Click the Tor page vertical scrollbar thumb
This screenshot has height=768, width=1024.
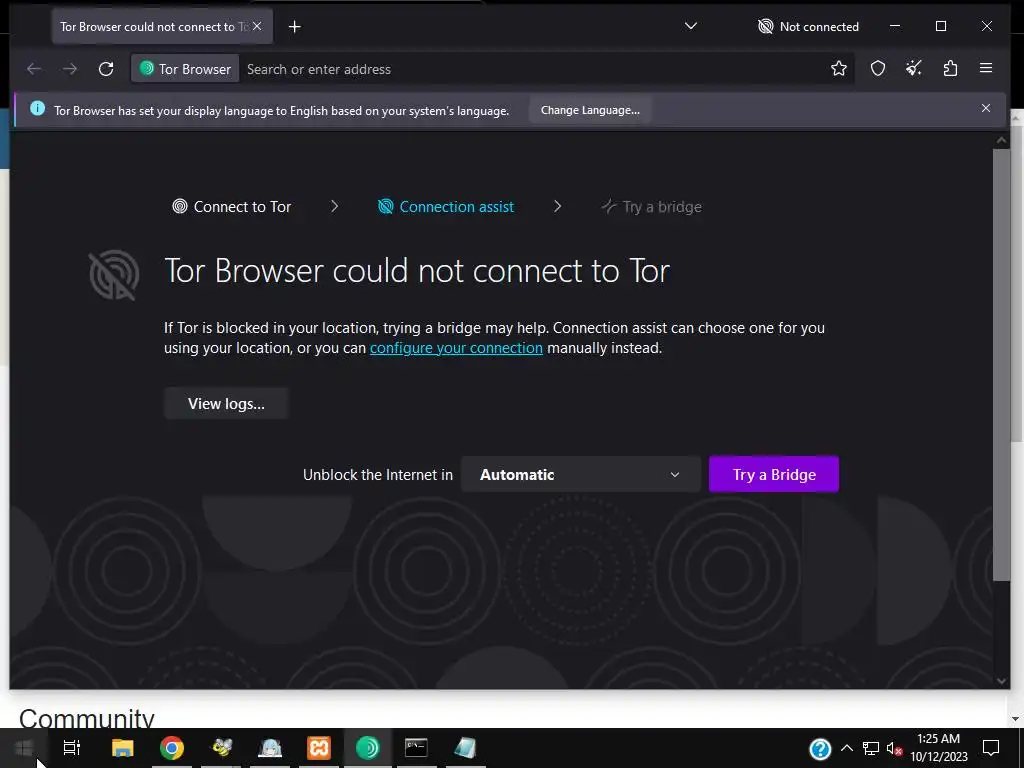(x=1001, y=364)
